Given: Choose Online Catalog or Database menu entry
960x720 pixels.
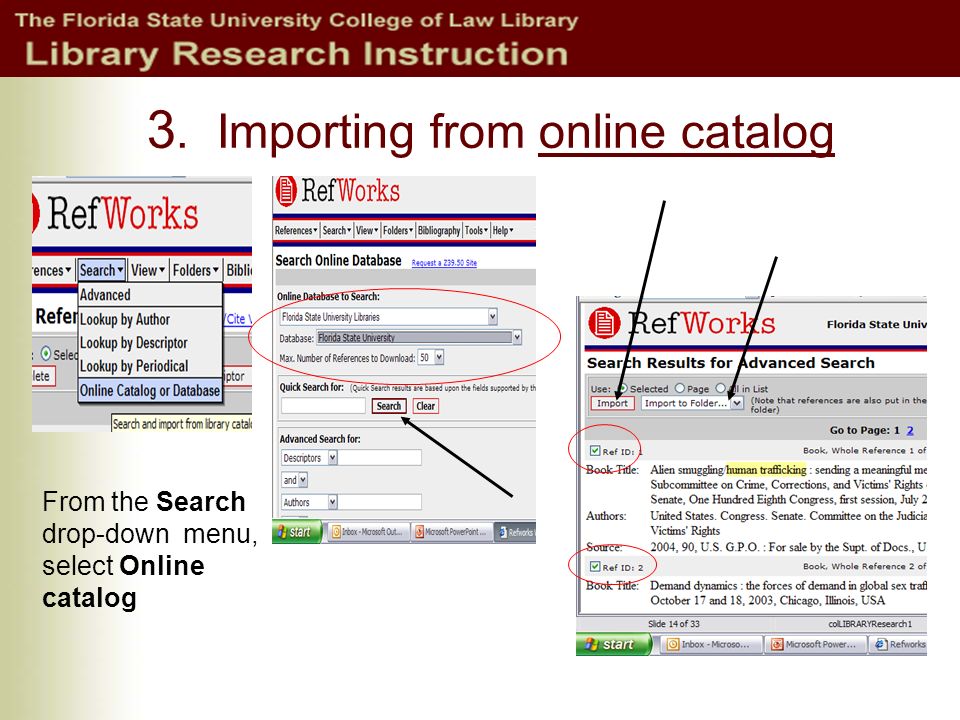Looking at the screenshot, I should pyautogui.click(x=149, y=390).
